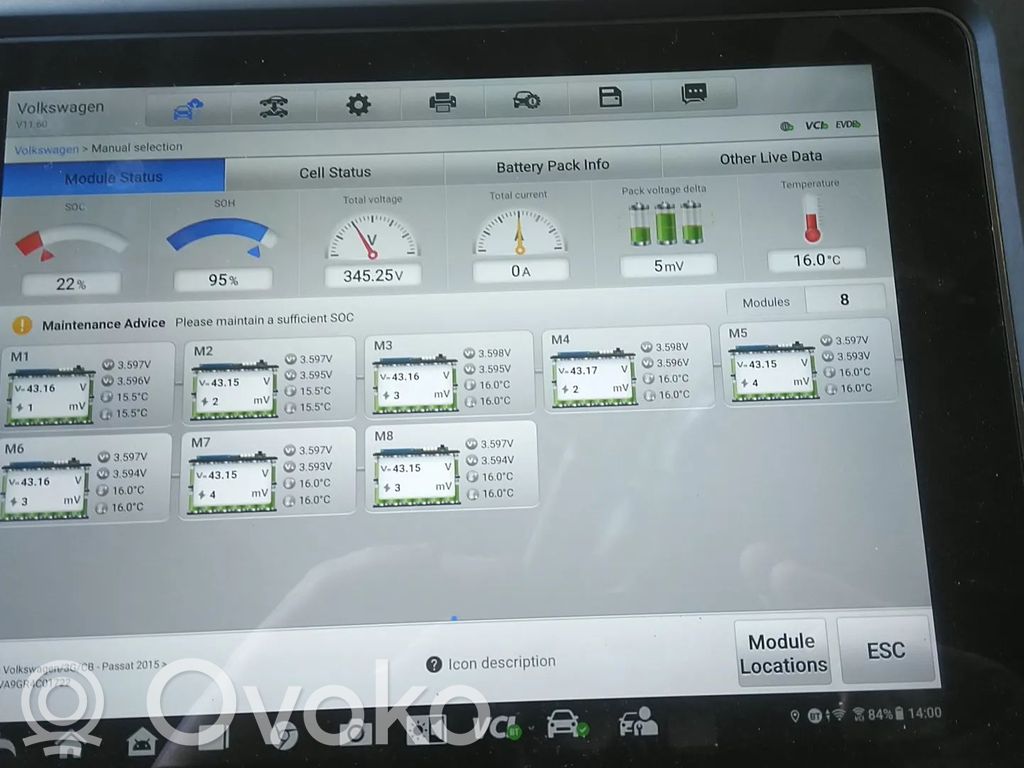Image resolution: width=1024 pixels, height=768 pixels.
Task: Open the car with checkmark icon in bottom bar
Action: pos(567,724)
